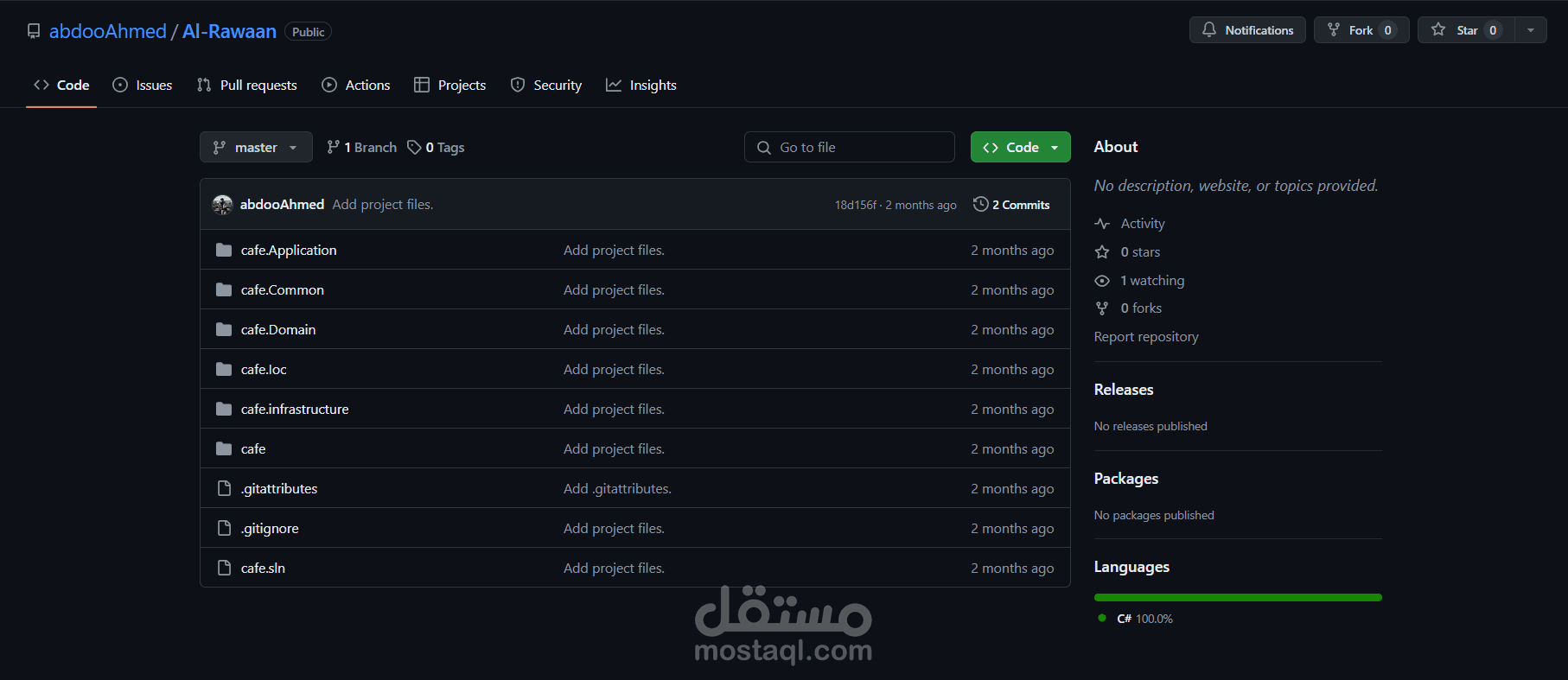Open the Activity link in About
Viewport: 1568px width, 680px height.
(1143, 223)
